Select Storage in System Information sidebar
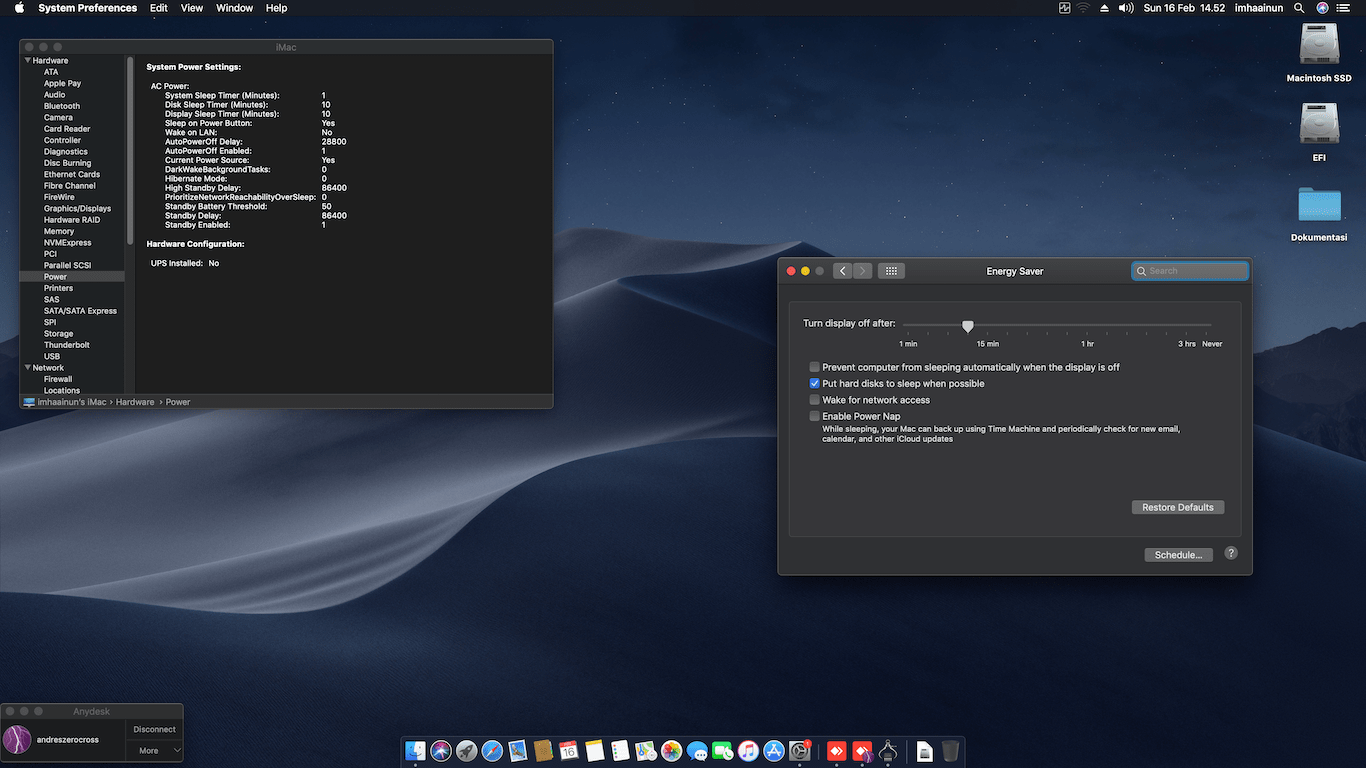Screen dimensions: 1366x768 click(x=59, y=334)
